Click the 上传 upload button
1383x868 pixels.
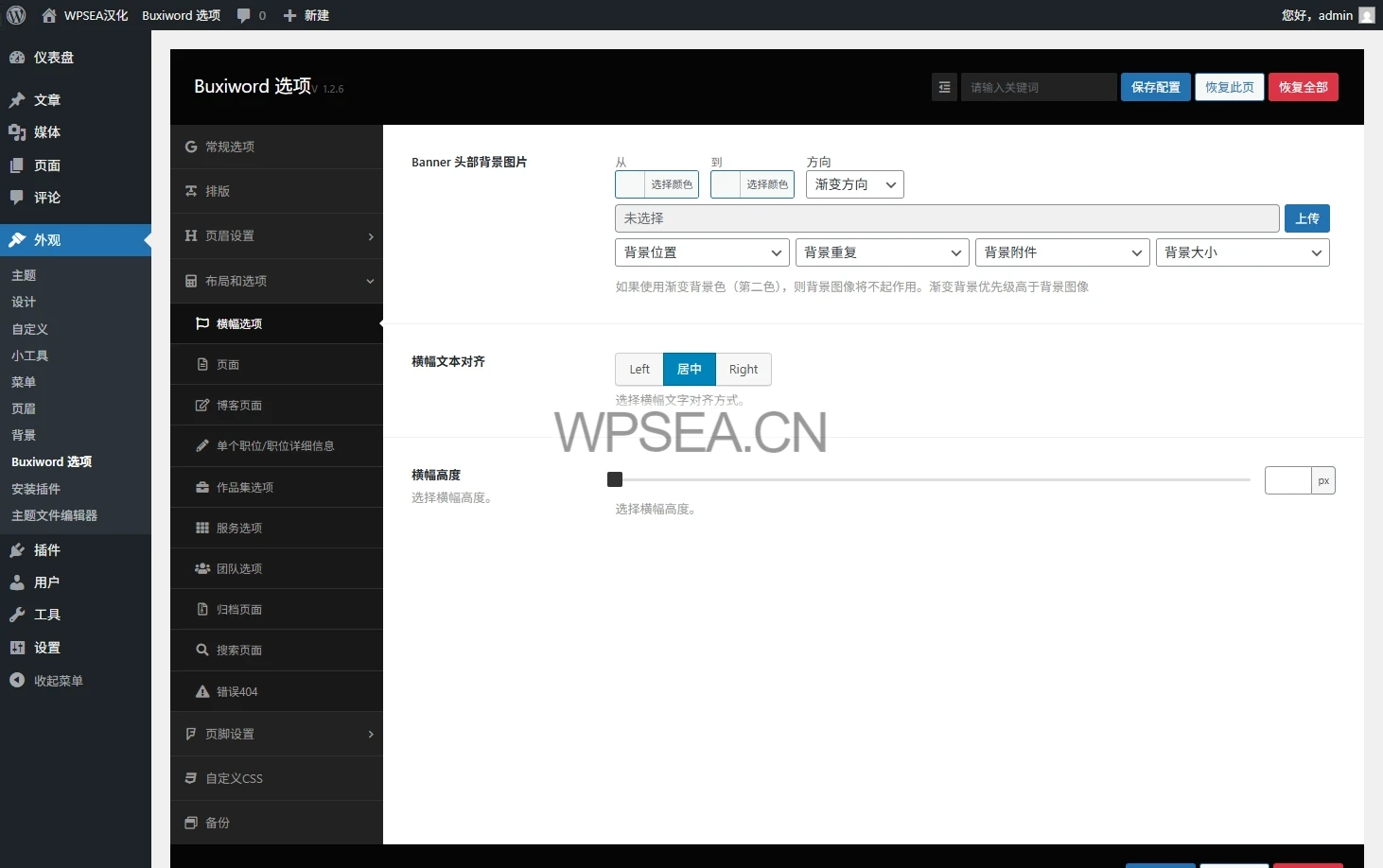(x=1307, y=218)
